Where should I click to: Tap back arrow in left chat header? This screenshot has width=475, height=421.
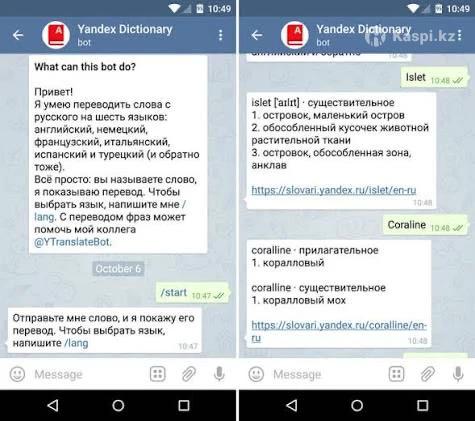point(18,35)
